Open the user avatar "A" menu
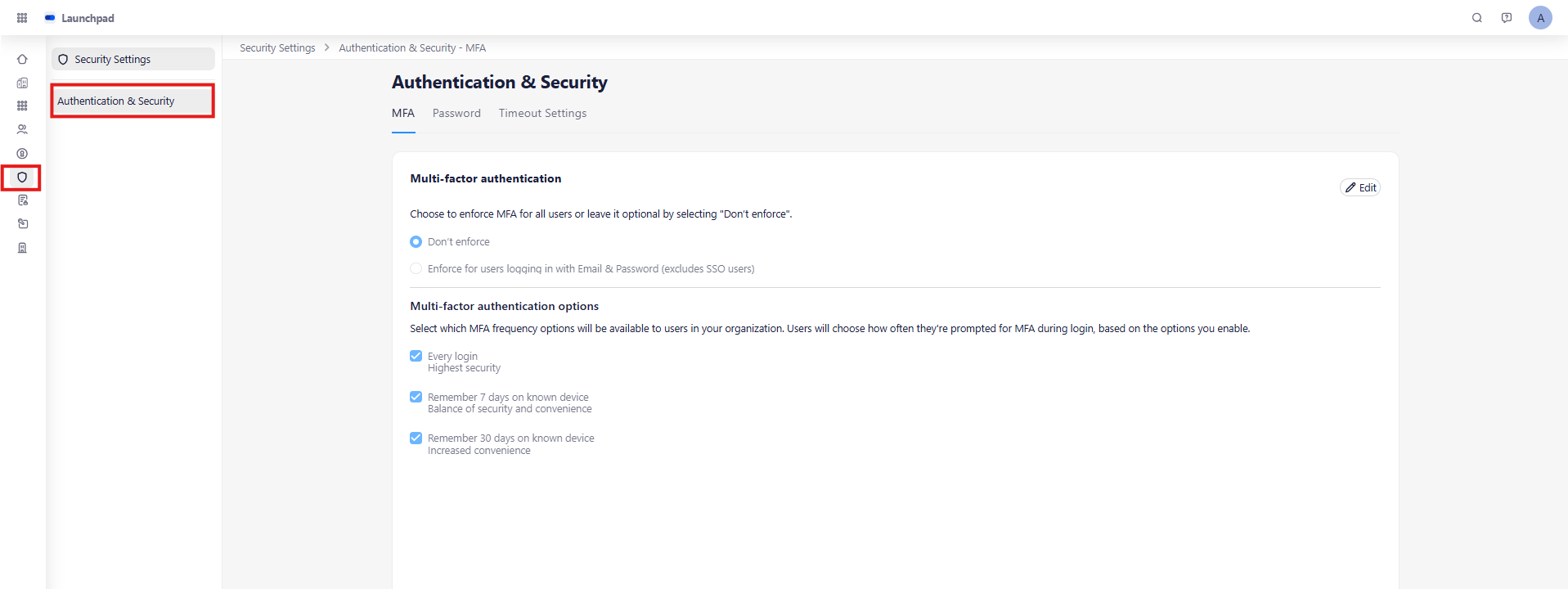Image resolution: width=1568 pixels, height=589 pixels. [x=1540, y=18]
